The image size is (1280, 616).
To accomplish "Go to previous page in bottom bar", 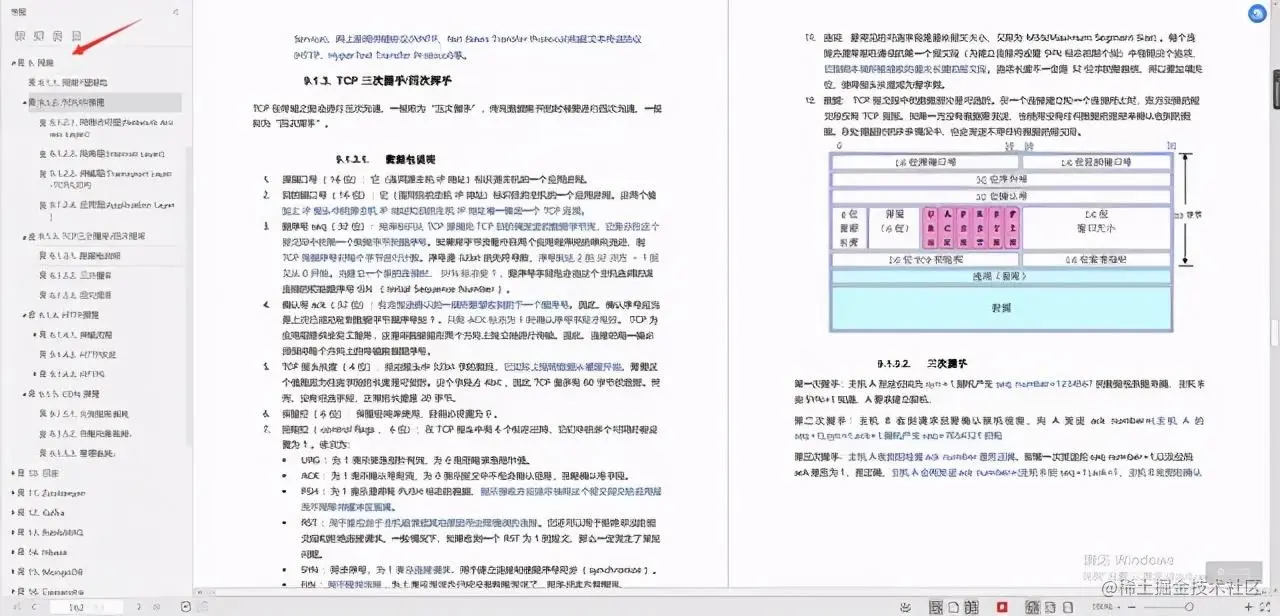I will pos(34,607).
